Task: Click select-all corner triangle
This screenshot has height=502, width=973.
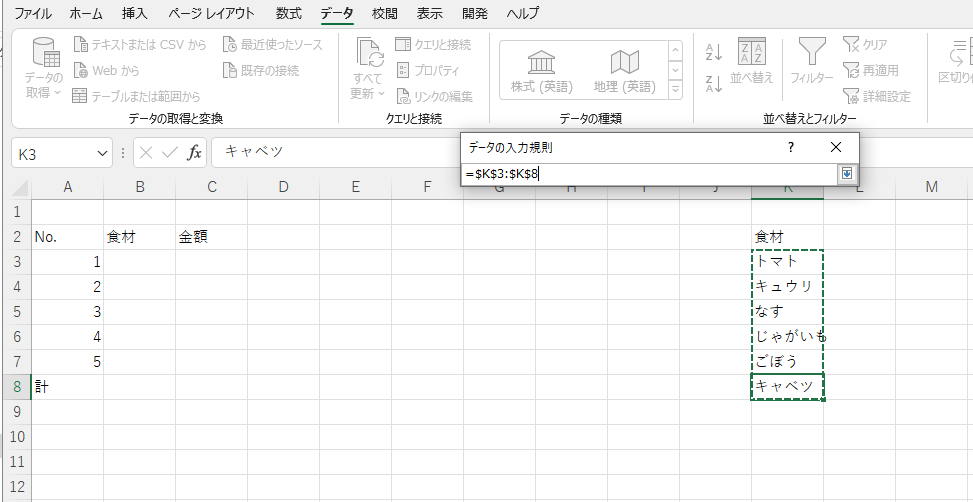Action: pyautogui.click(x=20, y=187)
